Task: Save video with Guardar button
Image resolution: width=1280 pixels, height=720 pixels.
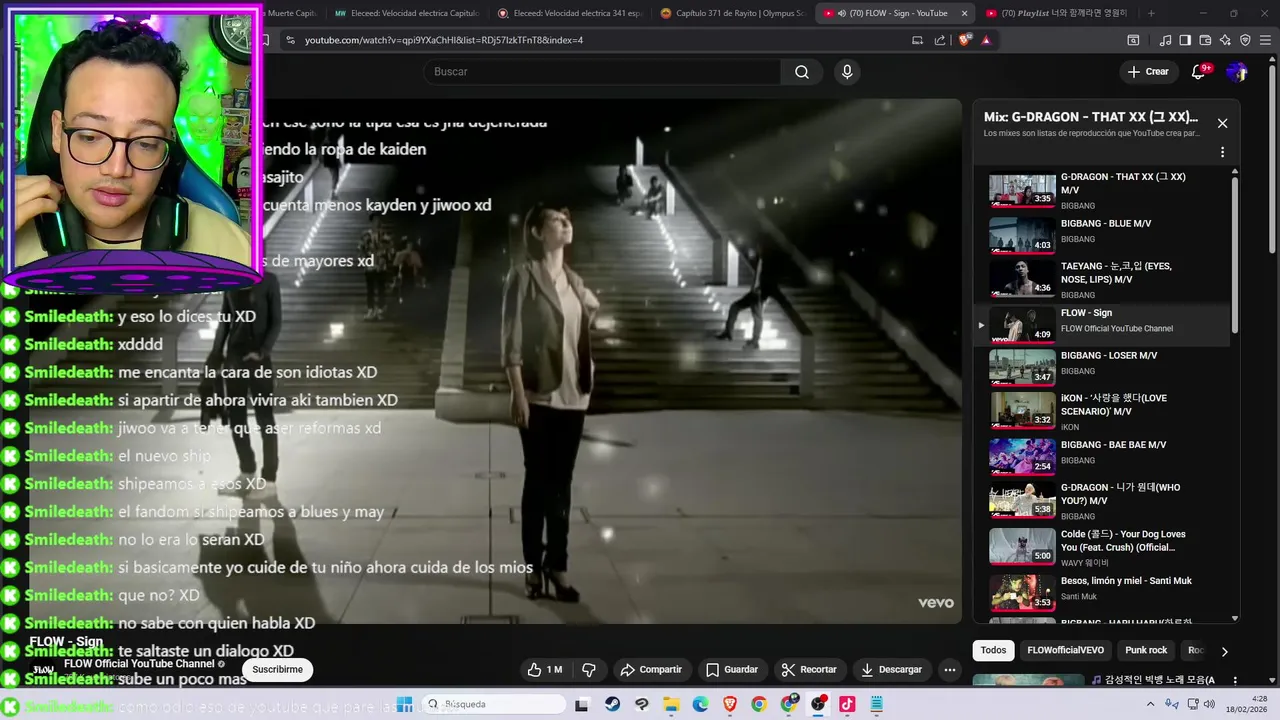Action: [x=732, y=670]
